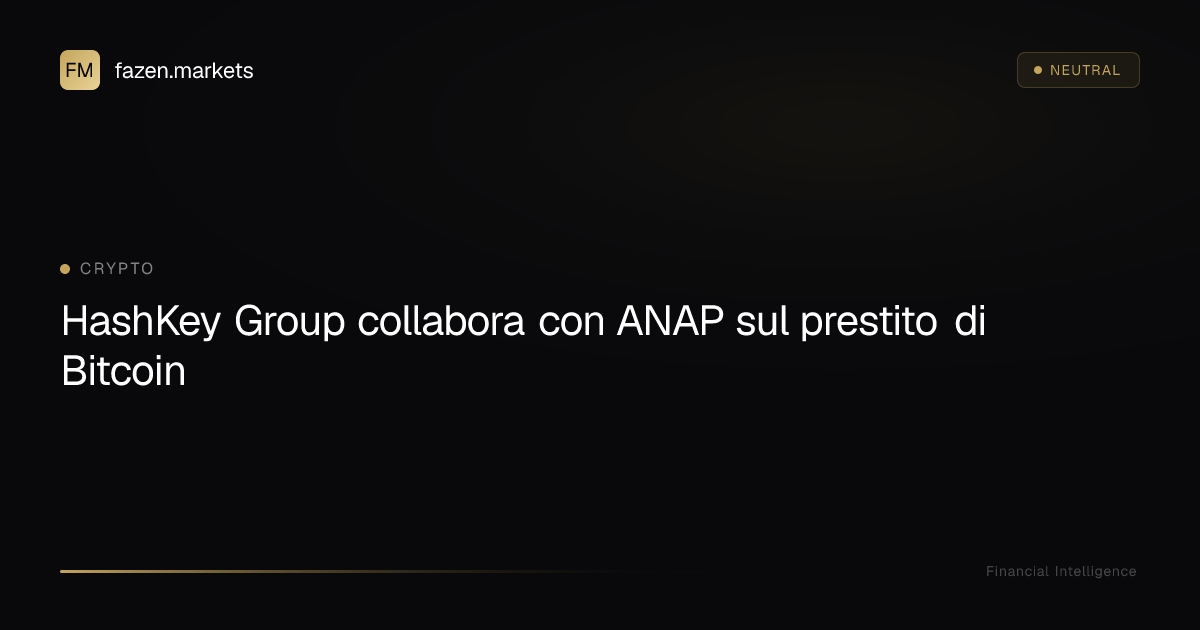Click the gold dot inside NEUTRAL badge
The width and height of the screenshot is (1200, 630).
[1038, 70]
